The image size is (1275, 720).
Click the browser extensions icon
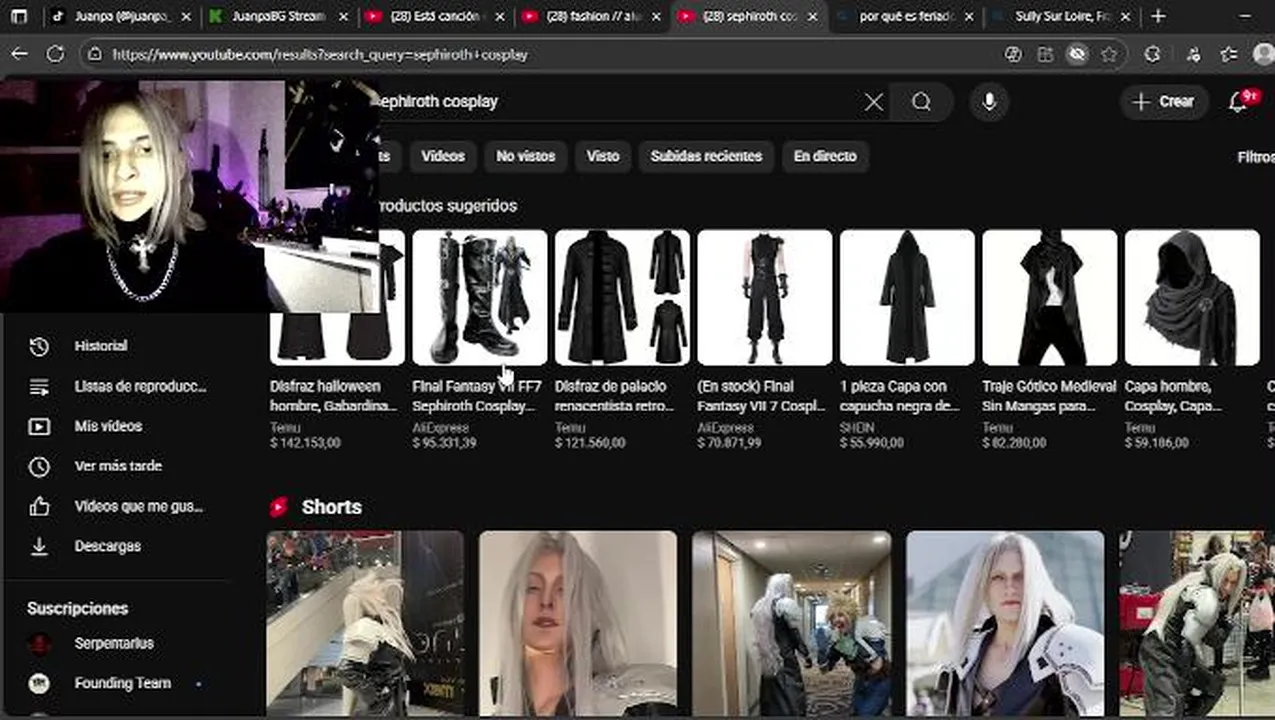[1152, 54]
